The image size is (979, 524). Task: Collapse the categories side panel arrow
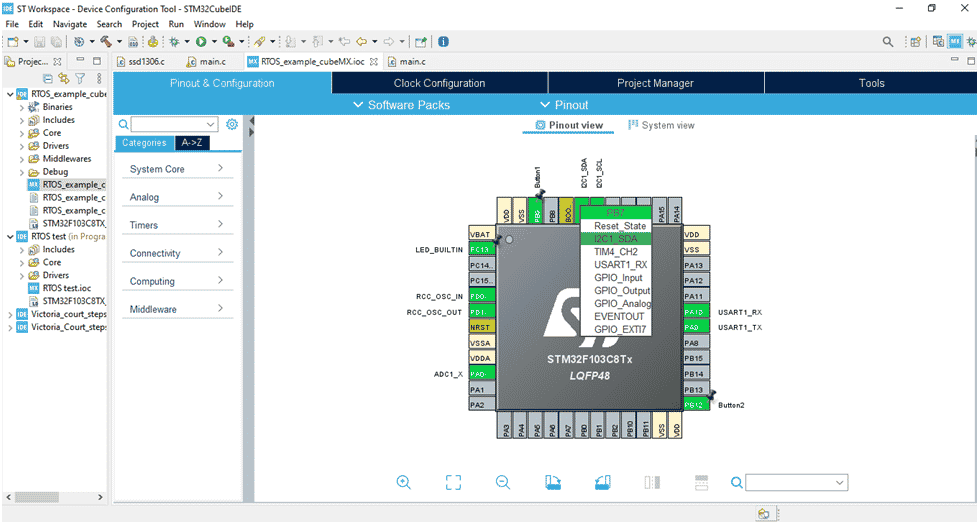click(252, 121)
